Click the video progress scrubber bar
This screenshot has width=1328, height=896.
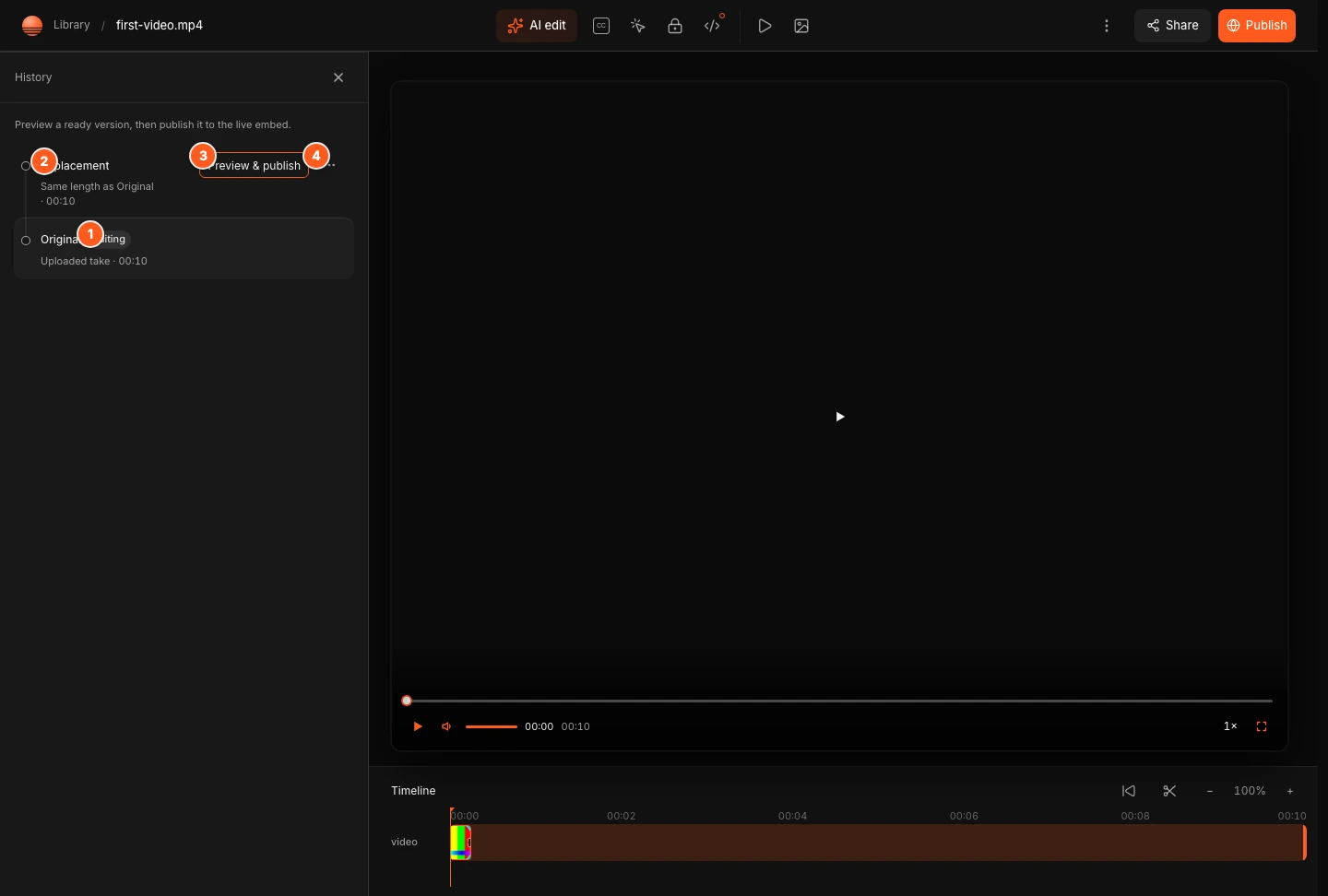pyautogui.click(x=839, y=701)
